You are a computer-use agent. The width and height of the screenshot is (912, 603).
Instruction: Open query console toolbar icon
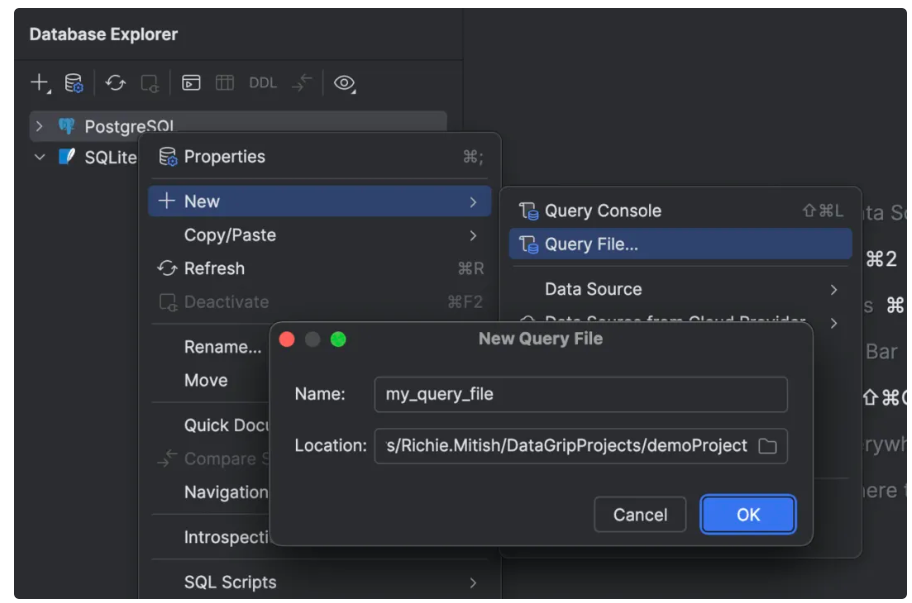pos(191,83)
